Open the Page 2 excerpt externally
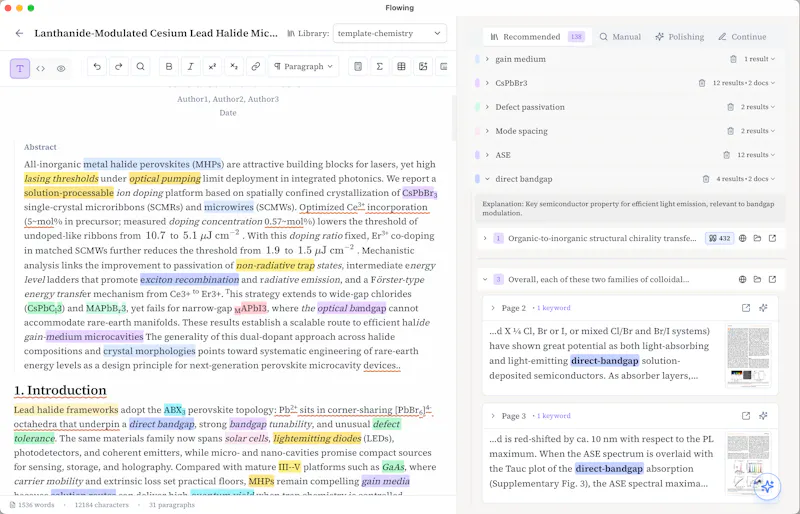800x514 pixels. 746,308
